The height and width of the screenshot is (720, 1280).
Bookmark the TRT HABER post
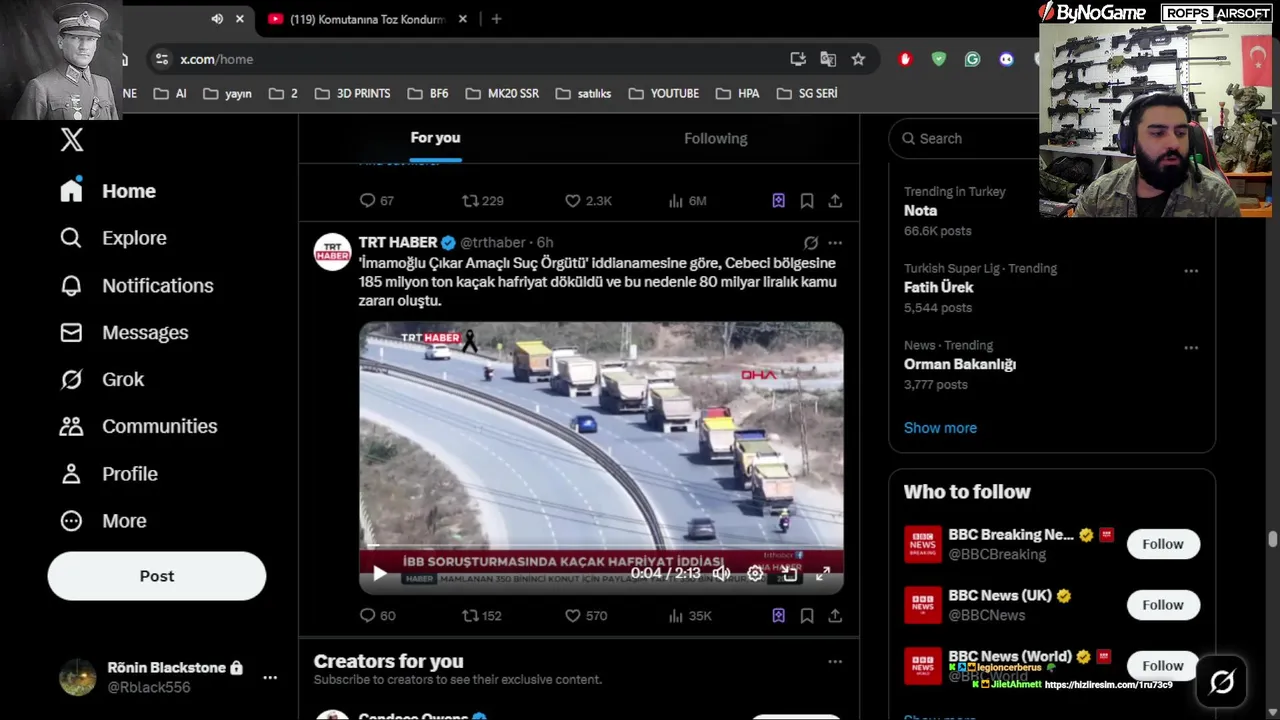click(x=807, y=616)
